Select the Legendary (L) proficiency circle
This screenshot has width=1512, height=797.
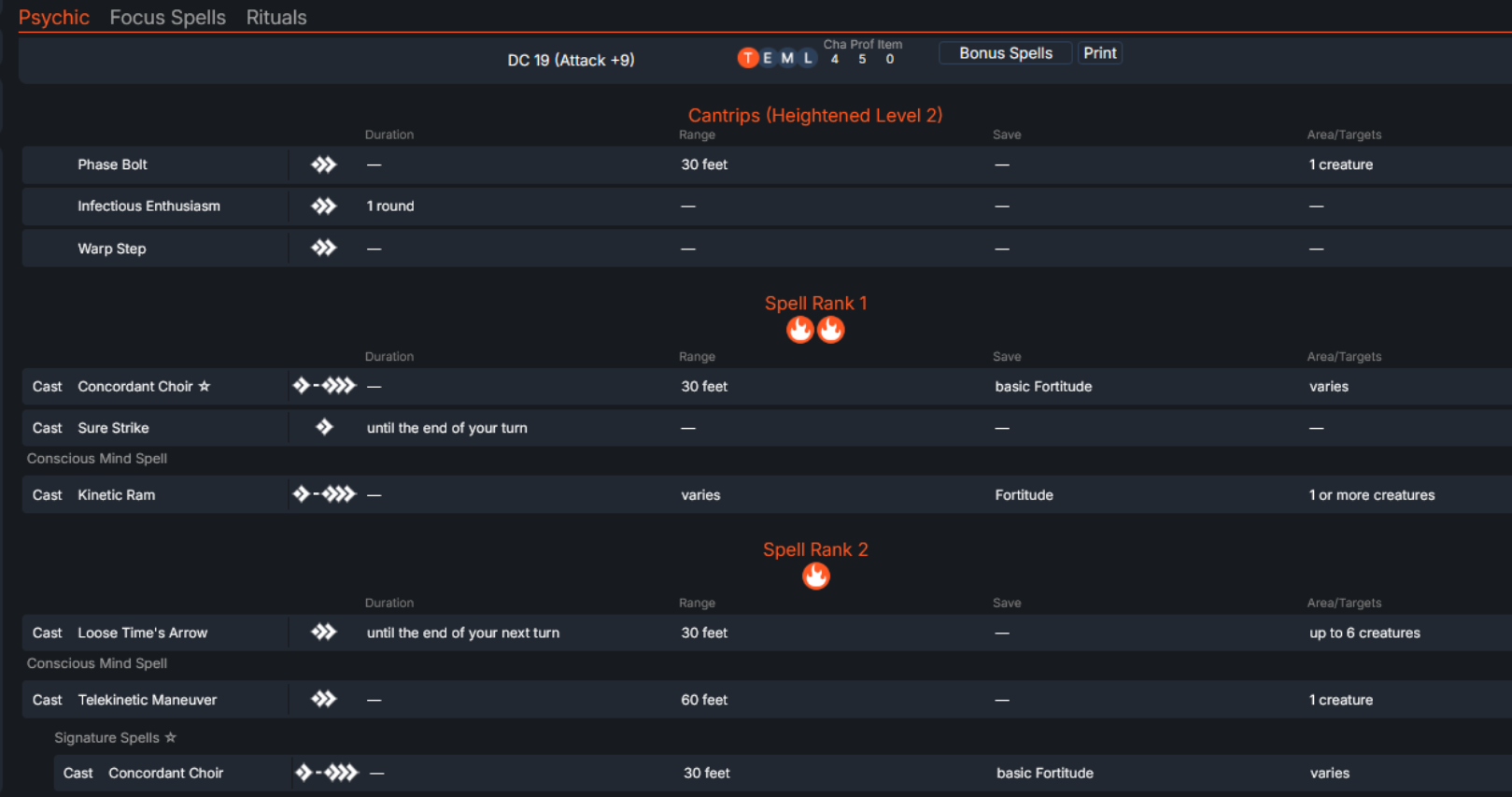click(x=808, y=58)
